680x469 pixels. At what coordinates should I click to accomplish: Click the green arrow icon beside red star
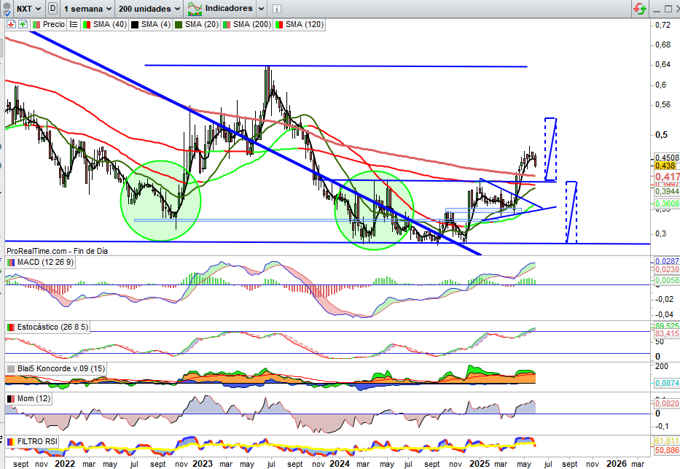(x=22, y=25)
